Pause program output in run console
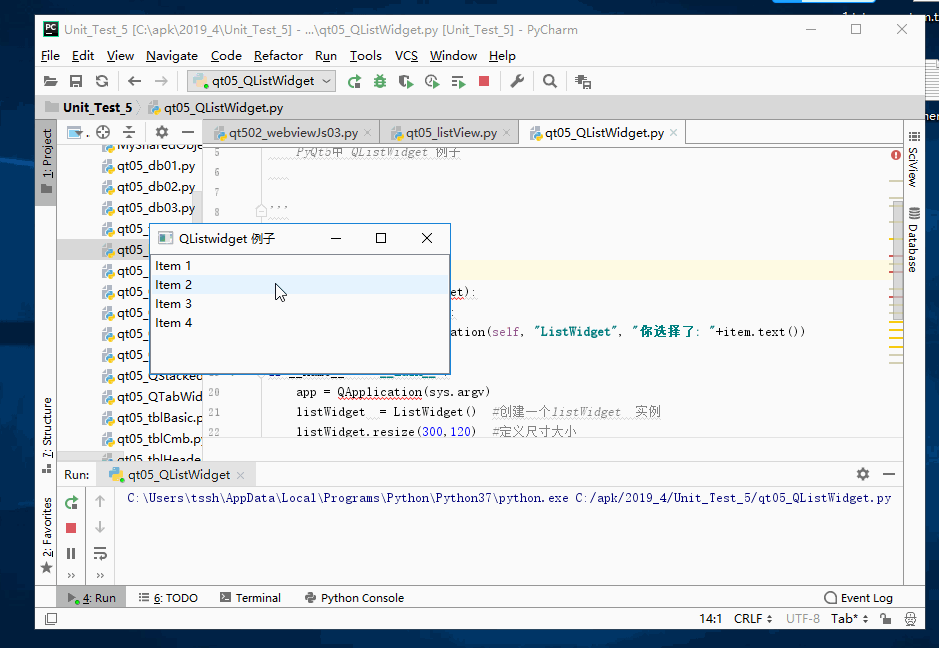This screenshot has width=939, height=648. (x=71, y=553)
